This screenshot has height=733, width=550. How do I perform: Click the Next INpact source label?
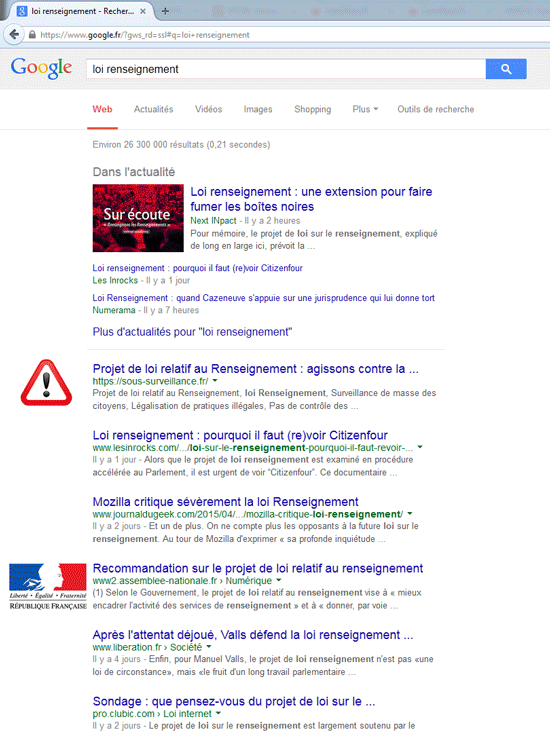[x=214, y=221]
